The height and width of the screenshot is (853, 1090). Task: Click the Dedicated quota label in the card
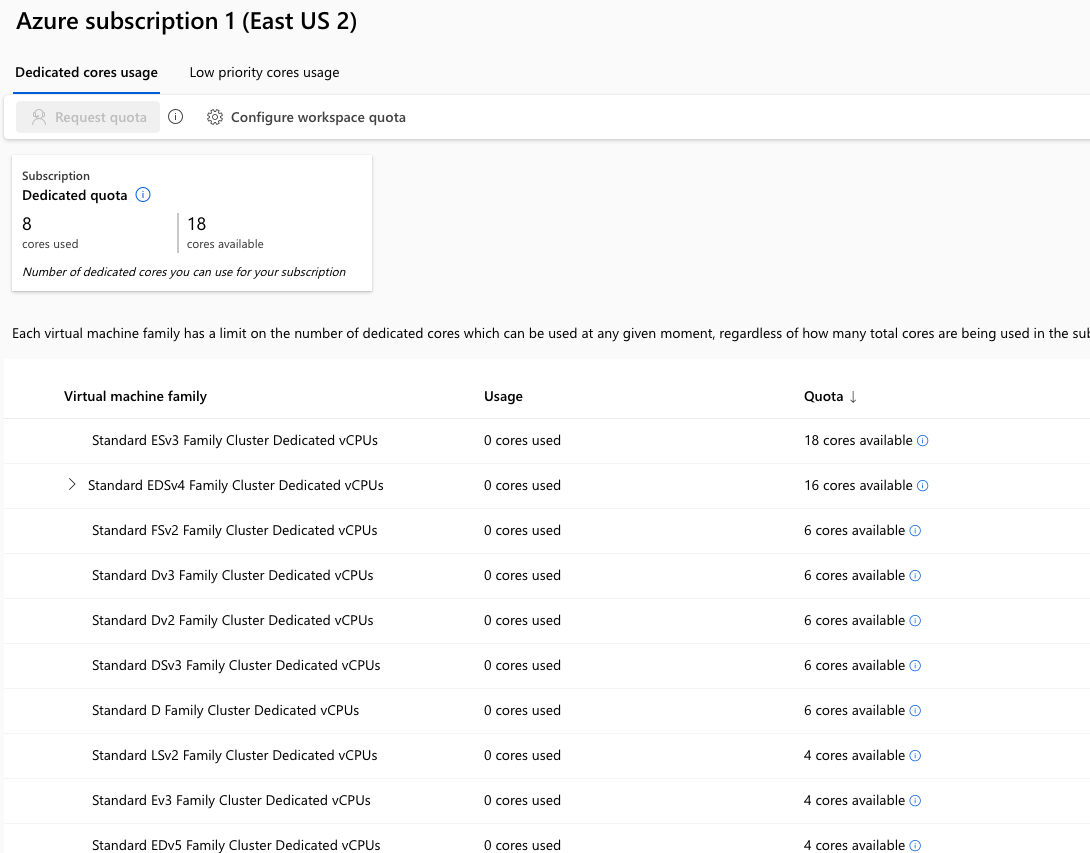[74, 195]
